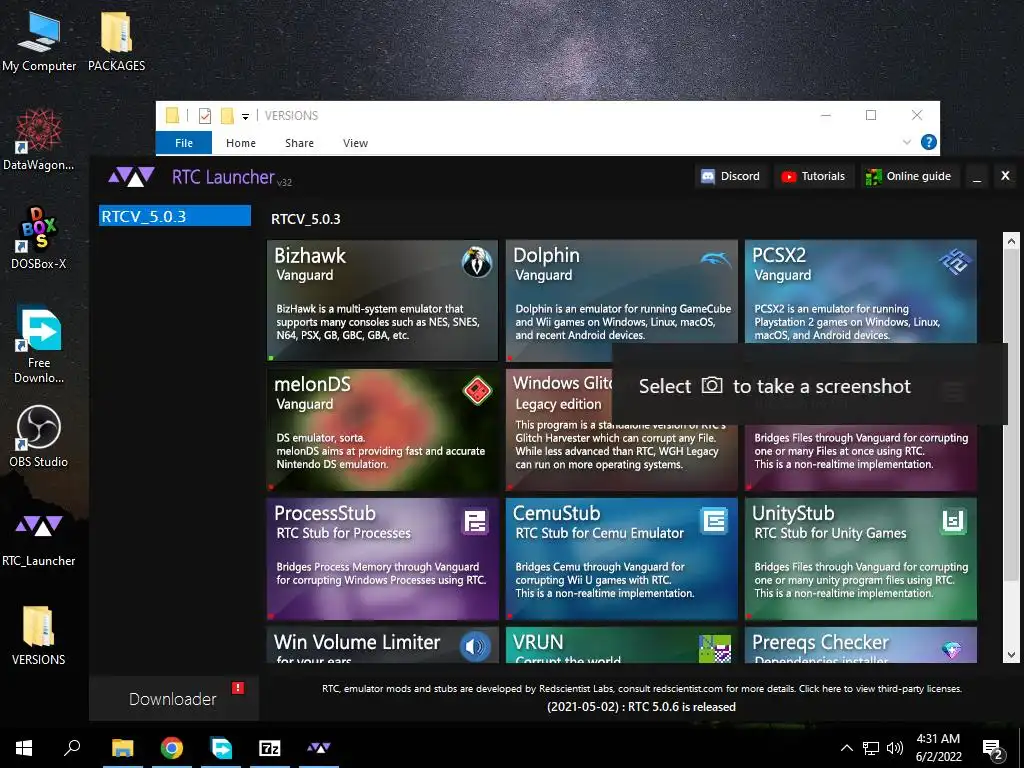The image size is (1024, 768).
Task: Open DataWagon desktop shortcut
Action: click(39, 140)
